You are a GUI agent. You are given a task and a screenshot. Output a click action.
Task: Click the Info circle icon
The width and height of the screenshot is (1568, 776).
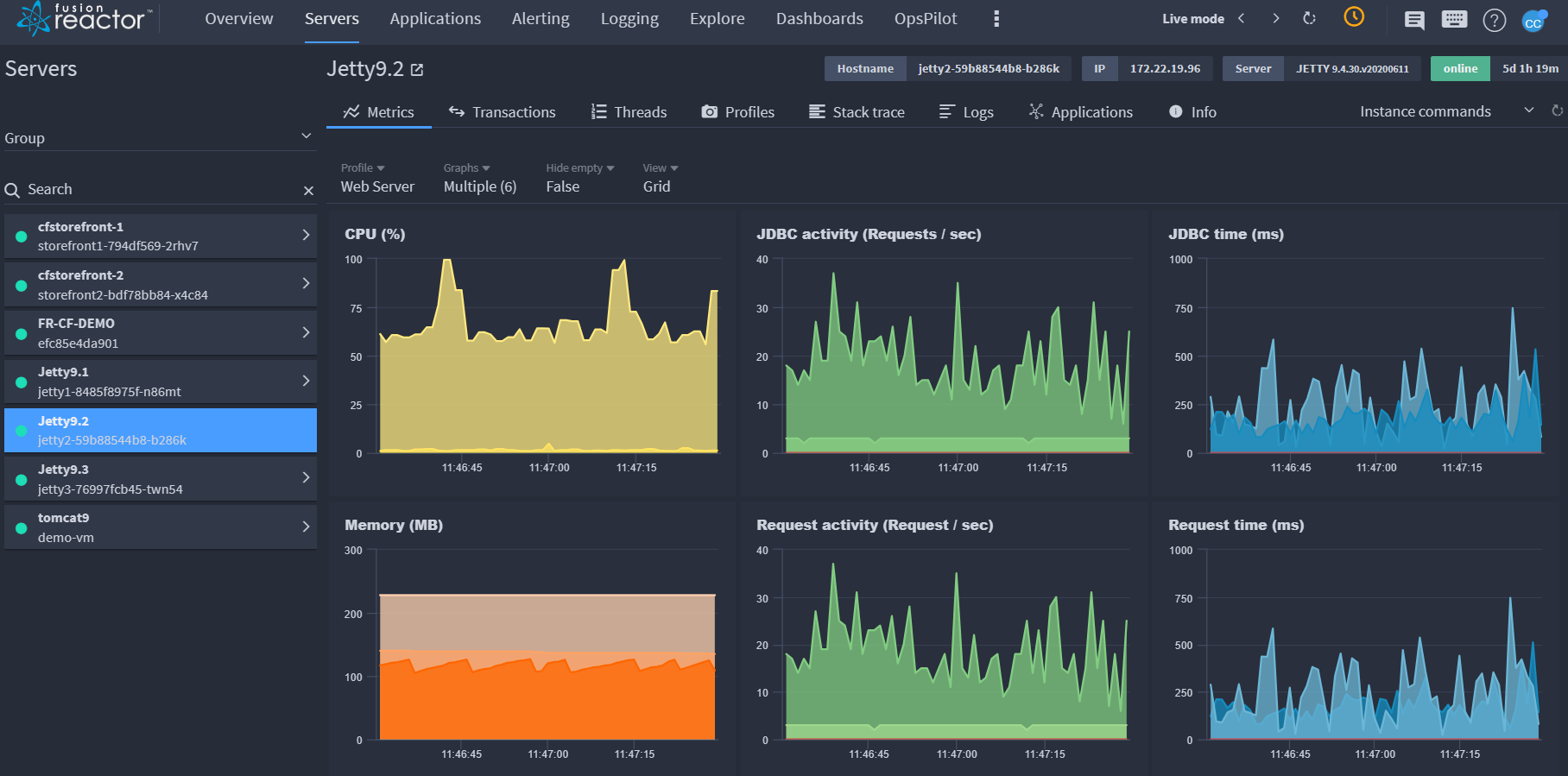[1175, 111]
